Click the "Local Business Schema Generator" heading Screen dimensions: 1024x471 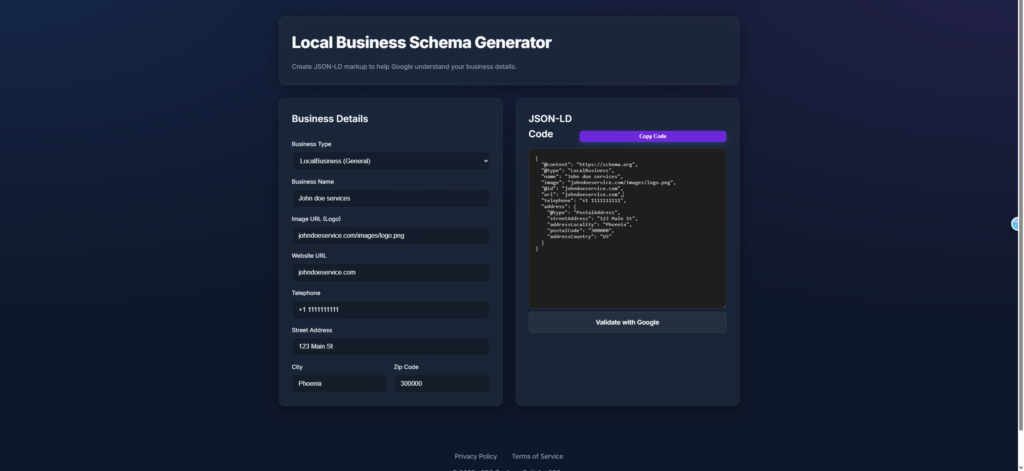click(x=421, y=42)
